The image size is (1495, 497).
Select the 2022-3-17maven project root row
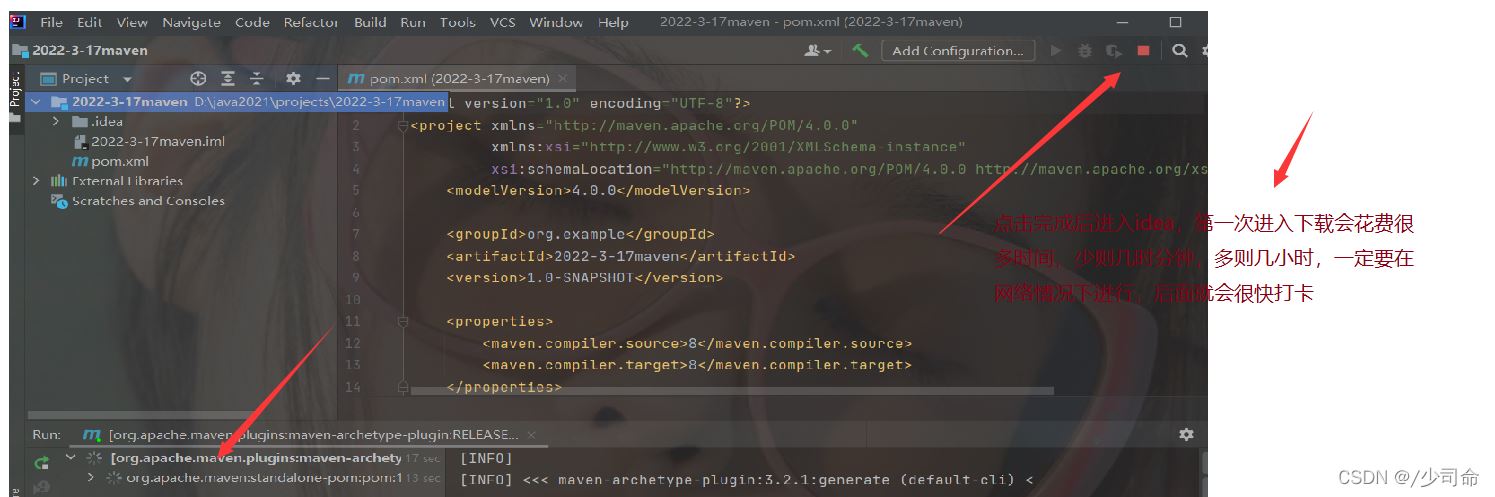point(238,101)
